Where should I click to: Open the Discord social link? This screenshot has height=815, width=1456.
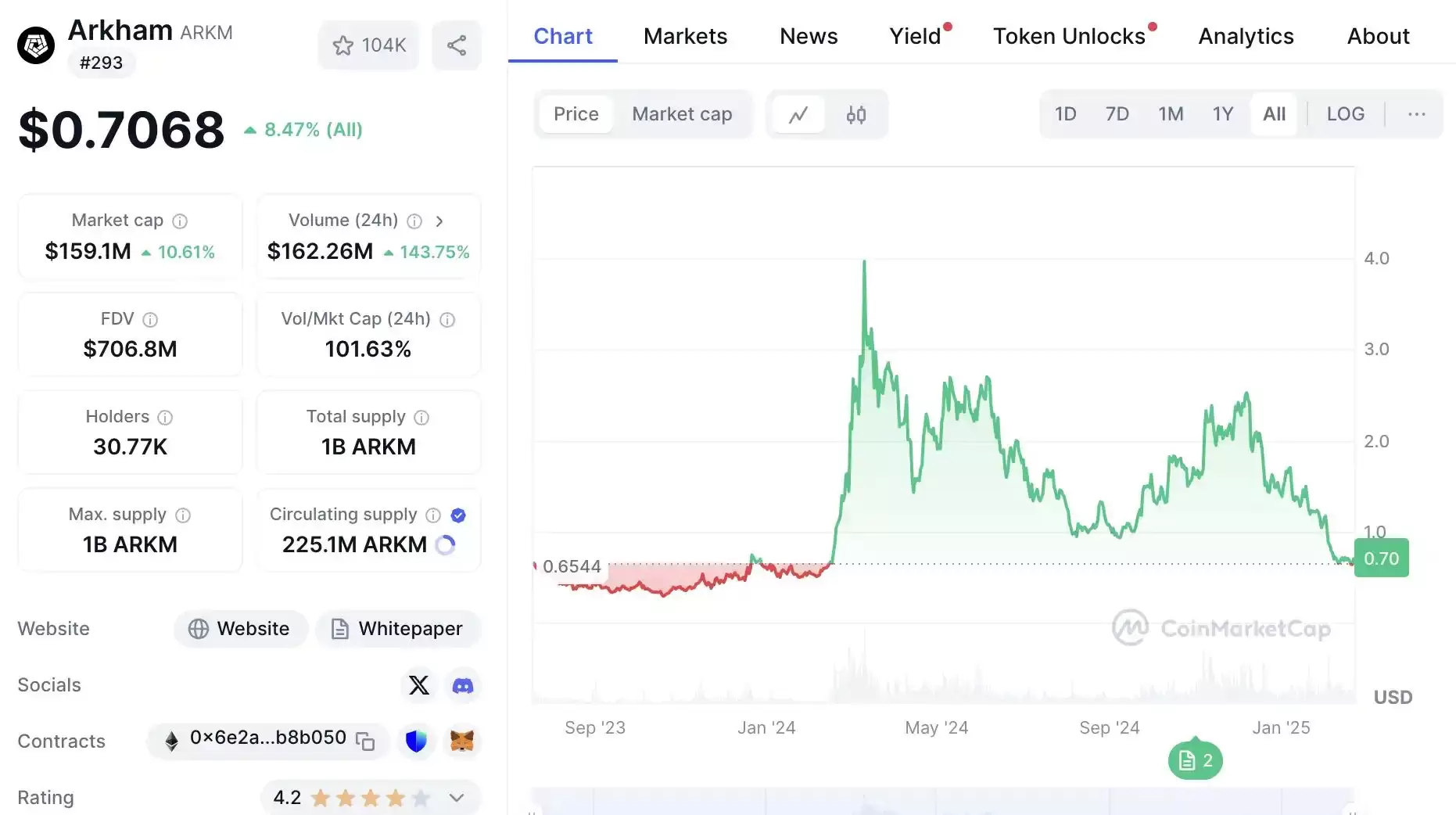463,686
